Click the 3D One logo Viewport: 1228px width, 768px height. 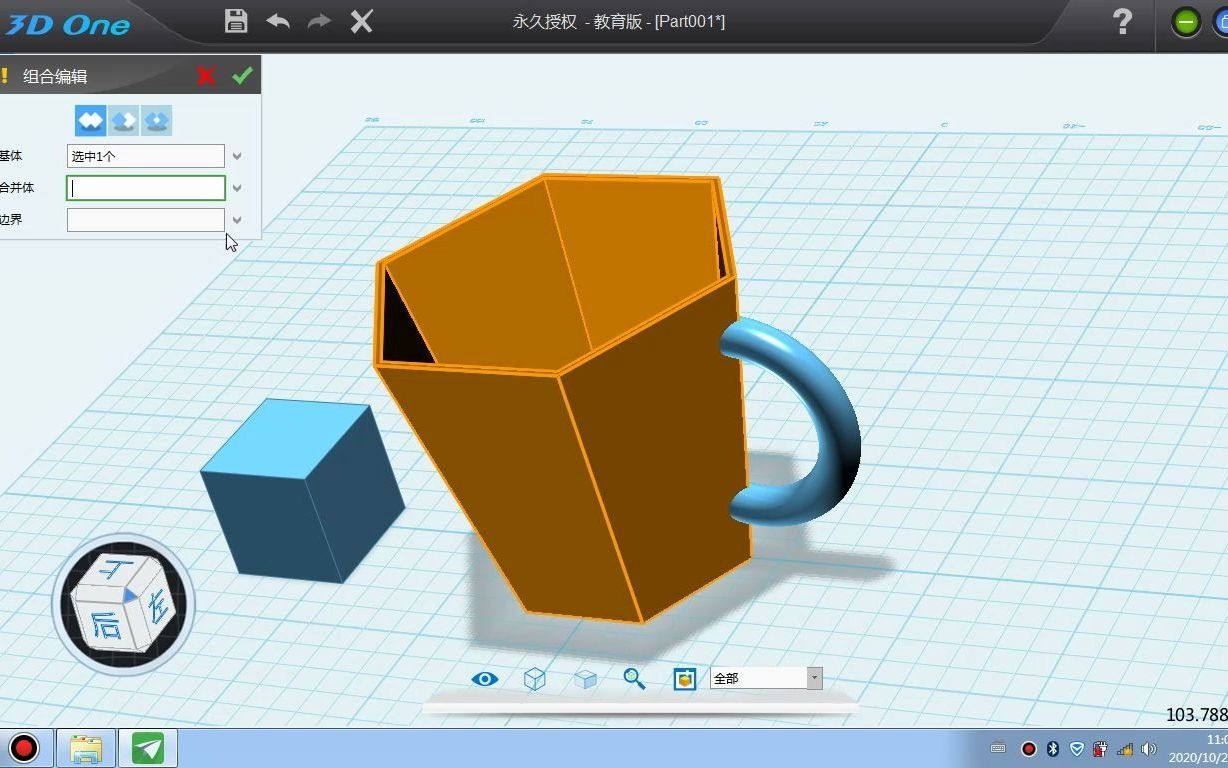[66, 24]
